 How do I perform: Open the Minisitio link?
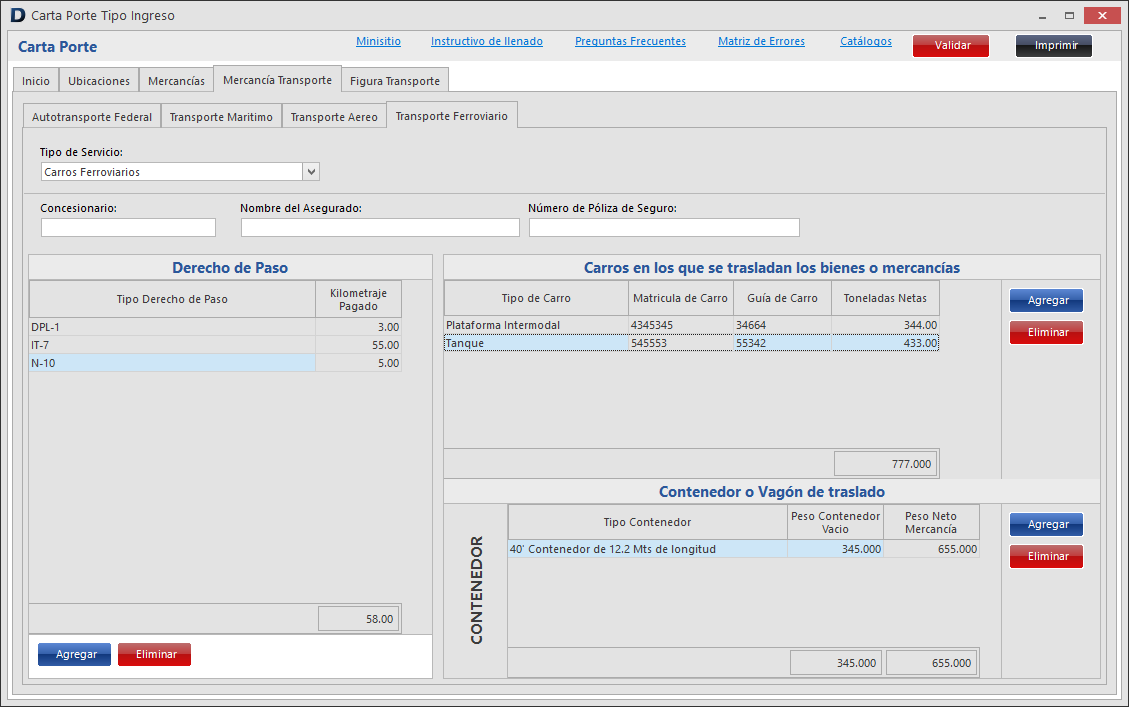click(x=378, y=42)
